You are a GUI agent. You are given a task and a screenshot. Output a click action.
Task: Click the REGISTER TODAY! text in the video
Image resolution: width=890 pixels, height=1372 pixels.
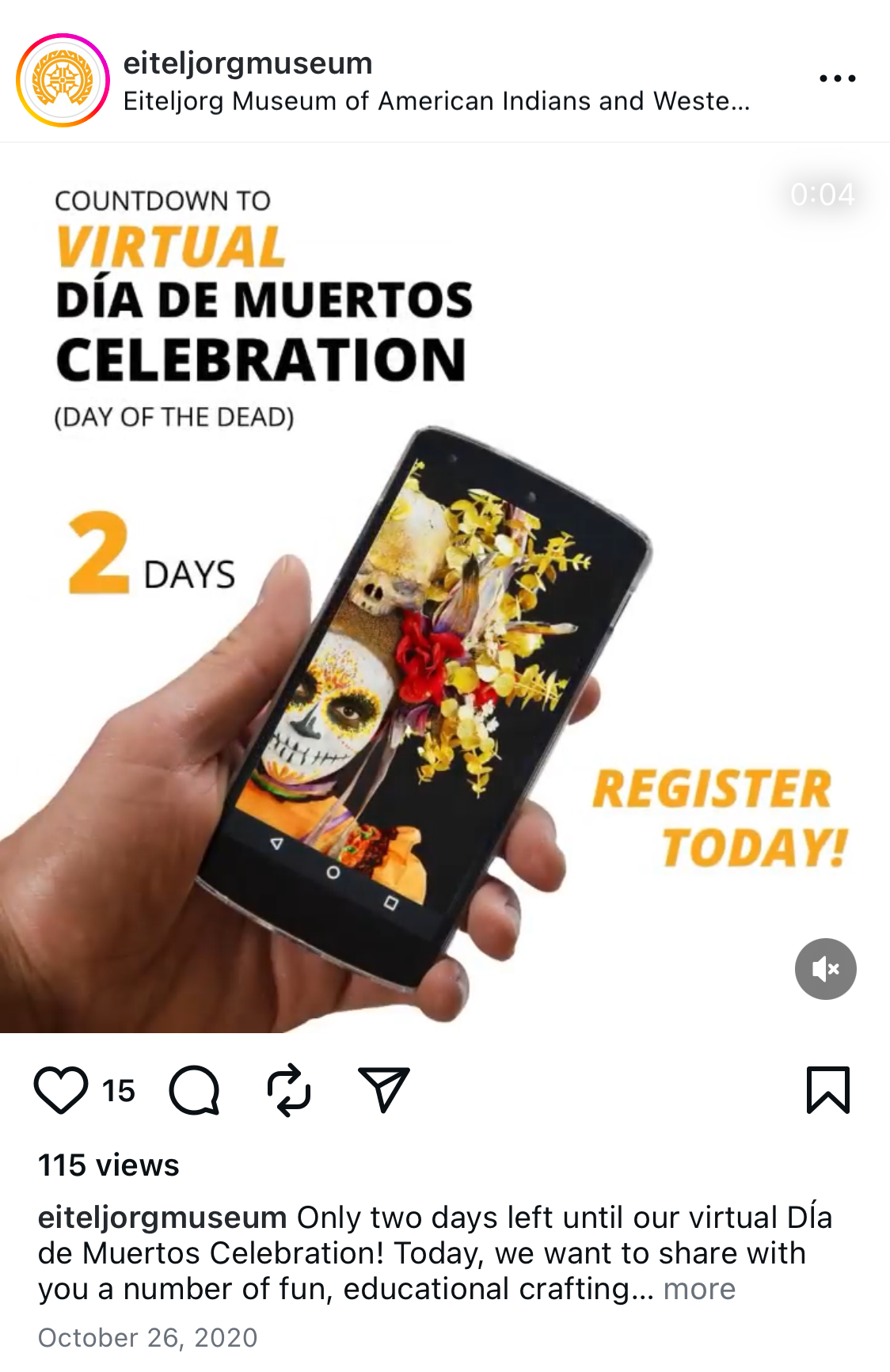[720, 819]
